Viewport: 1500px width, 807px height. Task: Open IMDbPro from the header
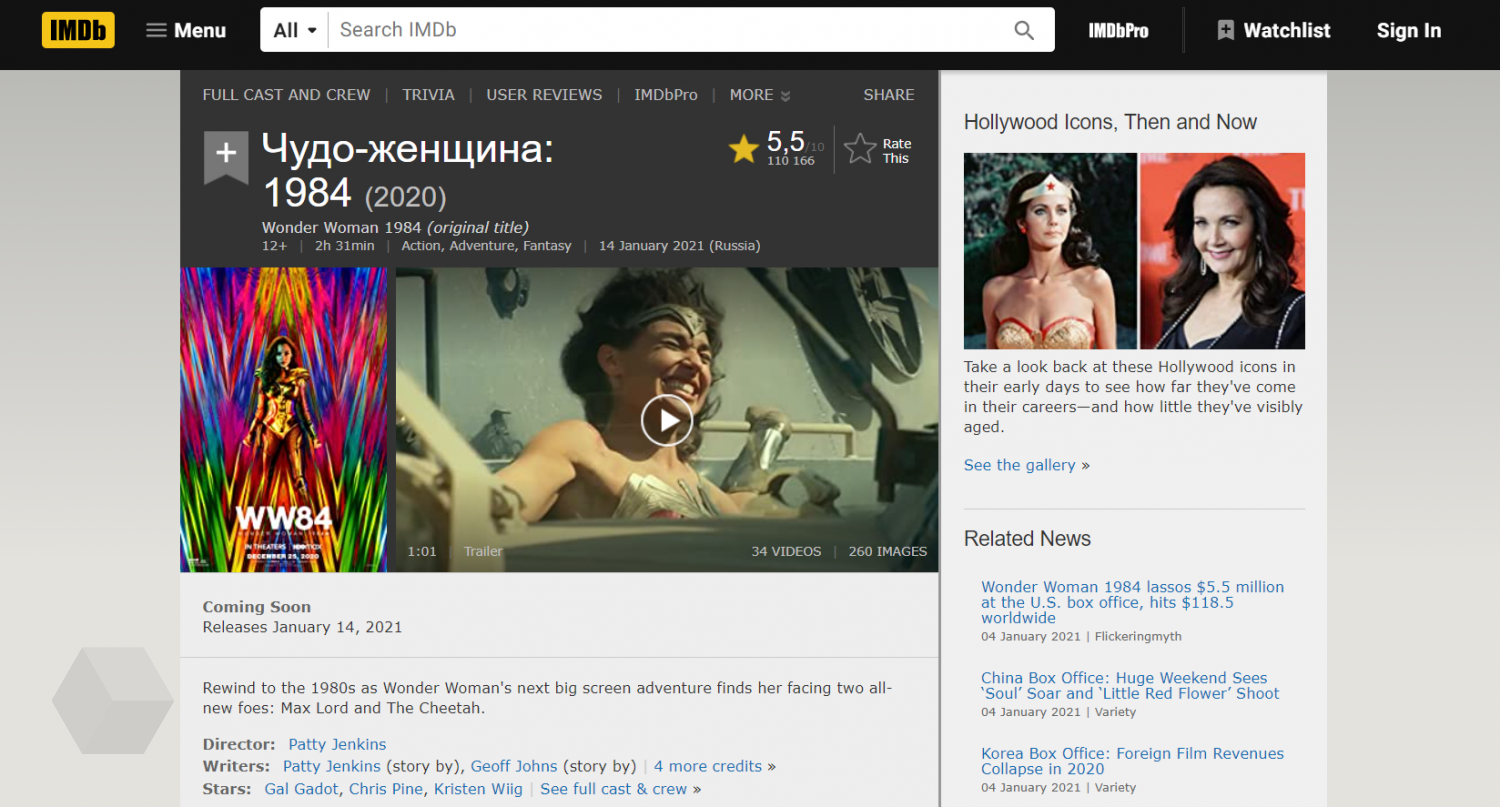coord(1118,31)
